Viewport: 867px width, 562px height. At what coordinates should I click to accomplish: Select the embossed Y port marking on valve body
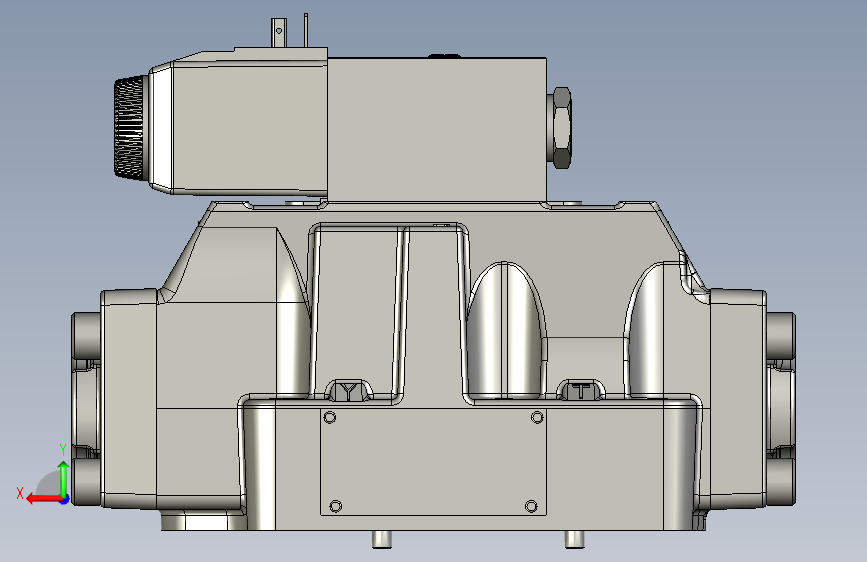pos(349,391)
